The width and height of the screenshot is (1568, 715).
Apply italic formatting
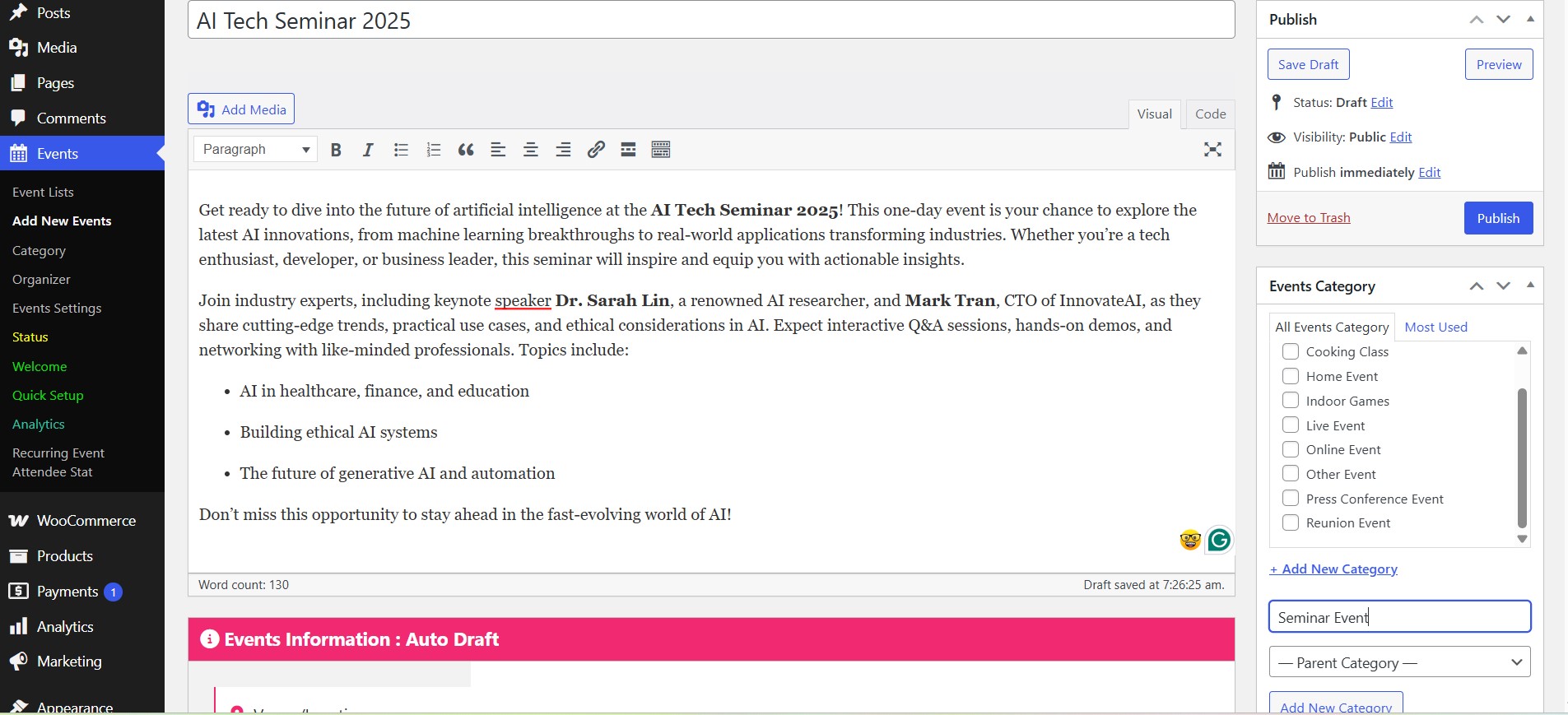(x=368, y=150)
